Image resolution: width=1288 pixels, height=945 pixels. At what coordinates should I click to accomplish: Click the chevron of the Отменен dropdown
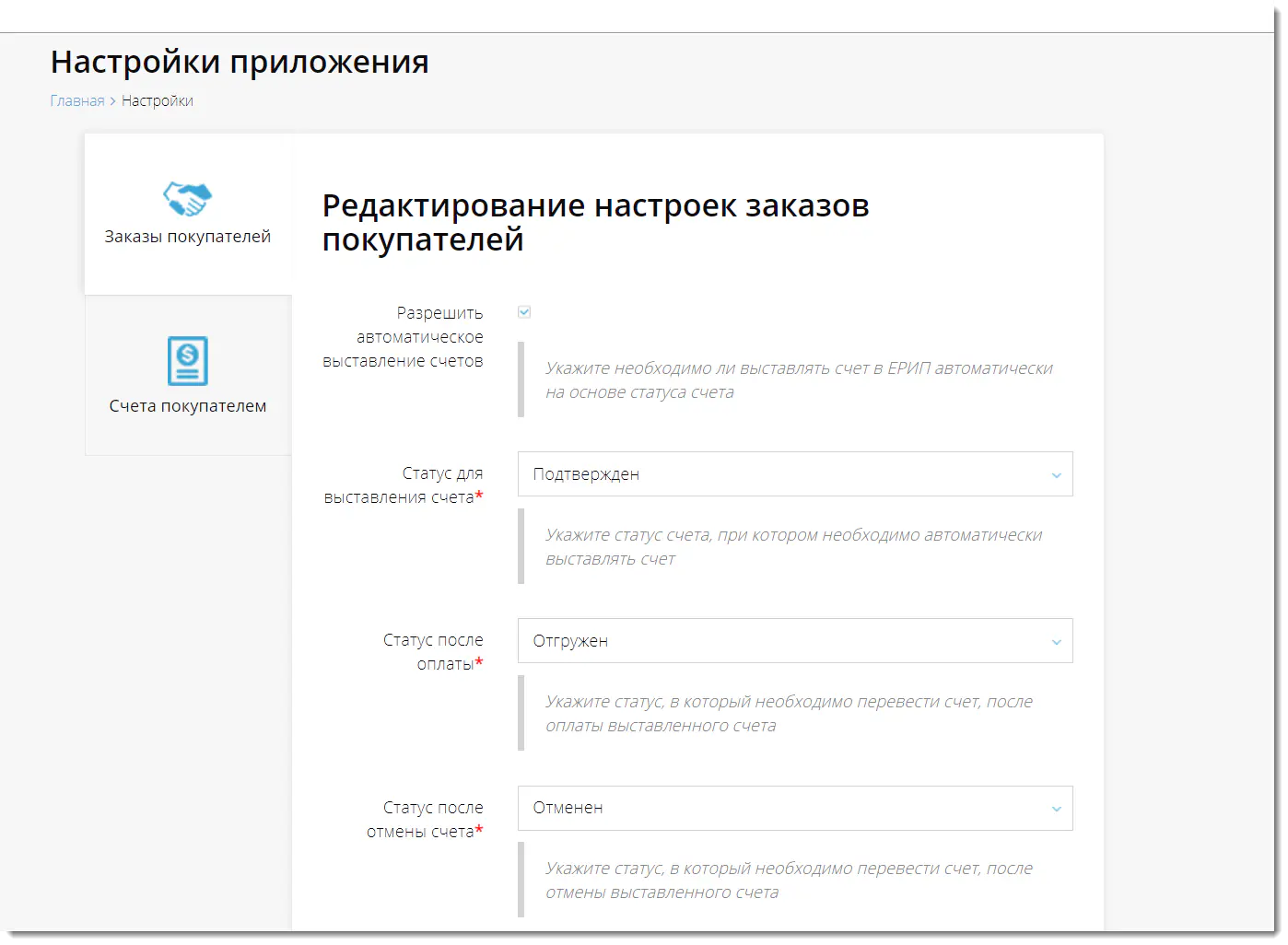1056,809
